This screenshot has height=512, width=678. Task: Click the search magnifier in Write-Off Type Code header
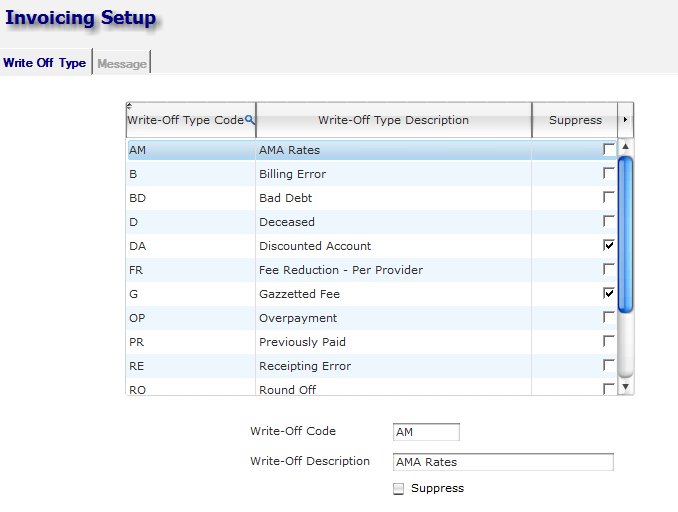(249, 119)
